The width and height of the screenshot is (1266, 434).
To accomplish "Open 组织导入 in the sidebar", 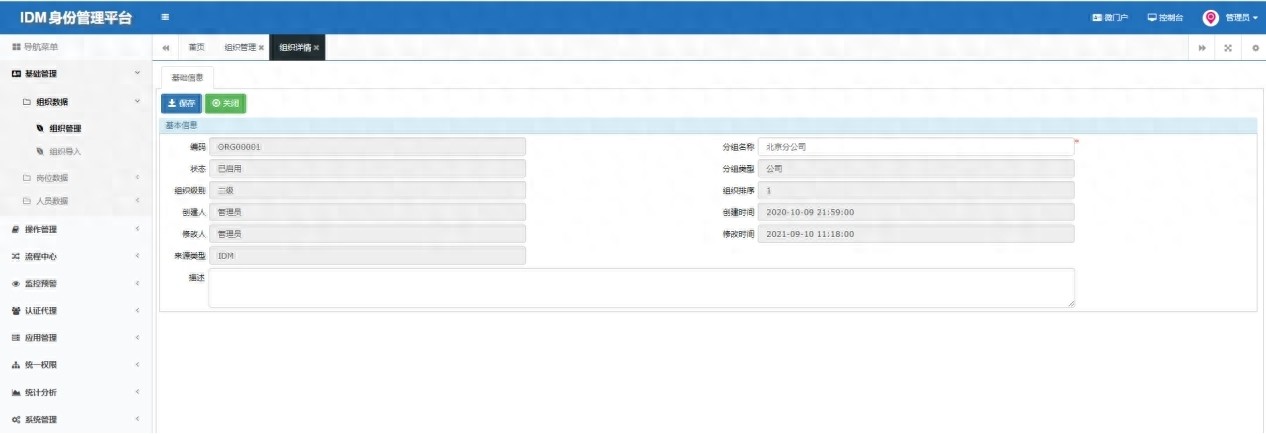I will pyautogui.click(x=65, y=152).
